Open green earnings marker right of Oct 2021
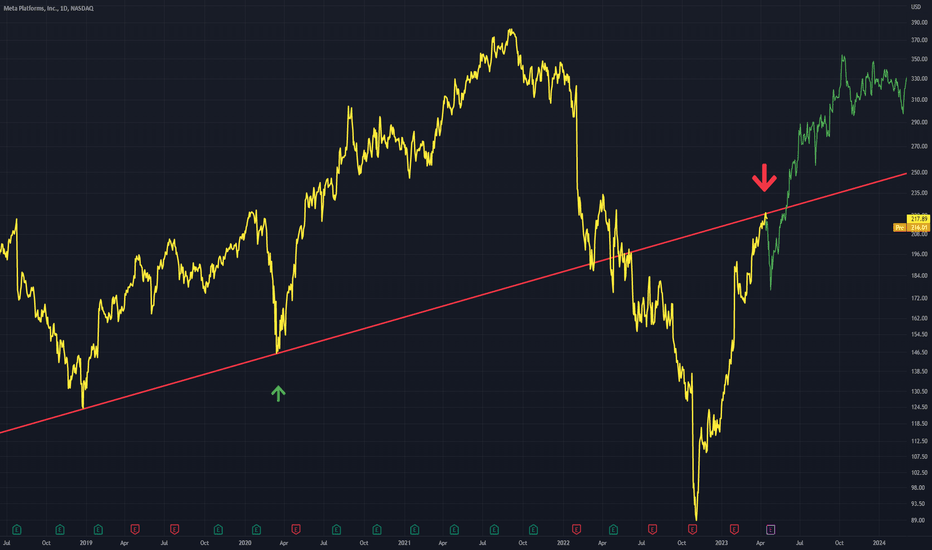932x550 pixels. [x=533, y=529]
